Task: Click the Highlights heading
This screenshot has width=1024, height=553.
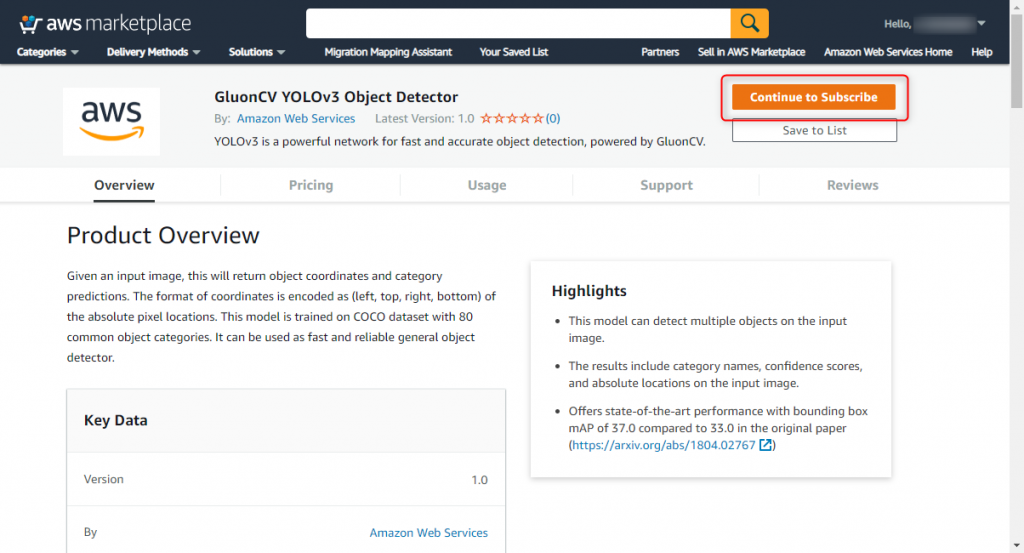Action: (589, 291)
